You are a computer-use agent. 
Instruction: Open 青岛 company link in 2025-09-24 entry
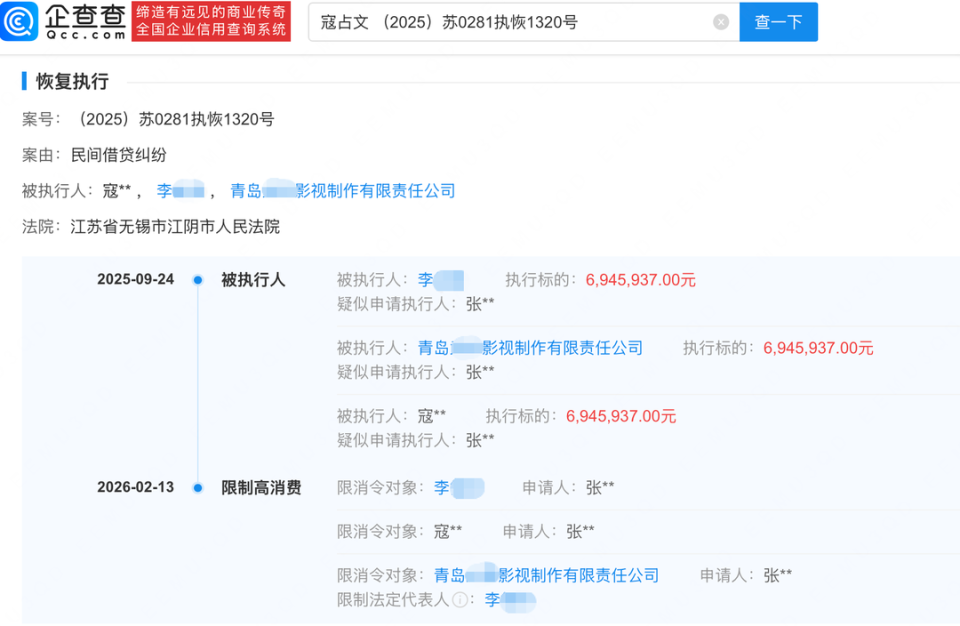click(530, 348)
